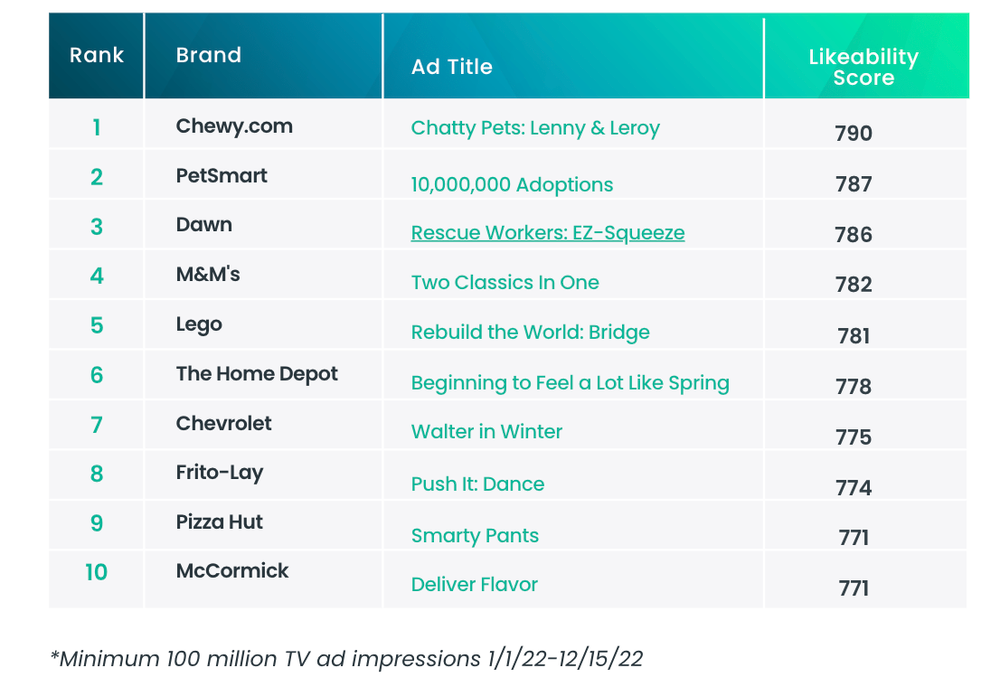Image resolution: width=1000 pixels, height=685 pixels.
Task: Open the Walter in Winter link
Action: 487,432
